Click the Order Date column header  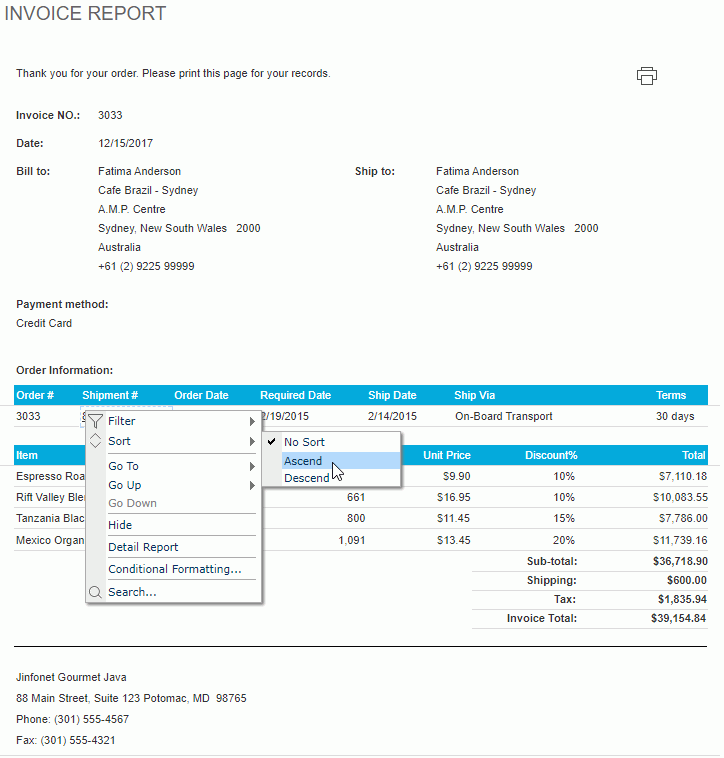(x=201, y=395)
